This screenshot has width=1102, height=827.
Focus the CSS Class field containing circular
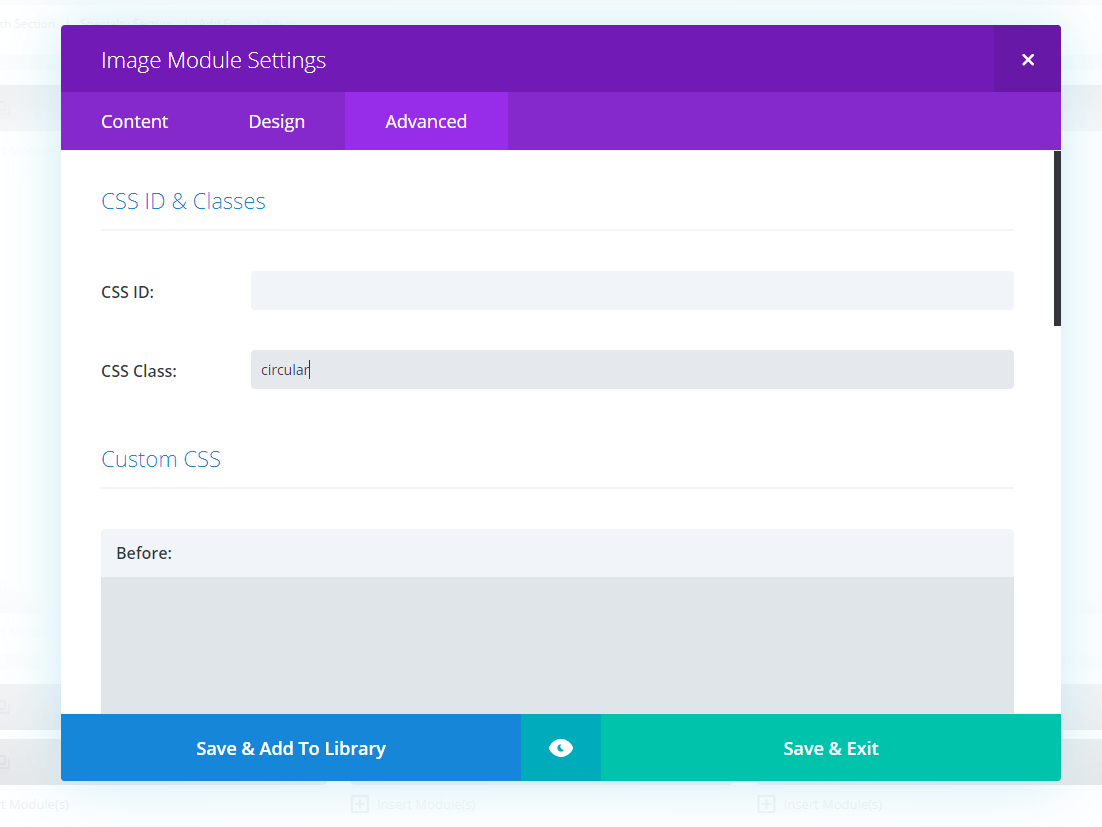(x=632, y=370)
